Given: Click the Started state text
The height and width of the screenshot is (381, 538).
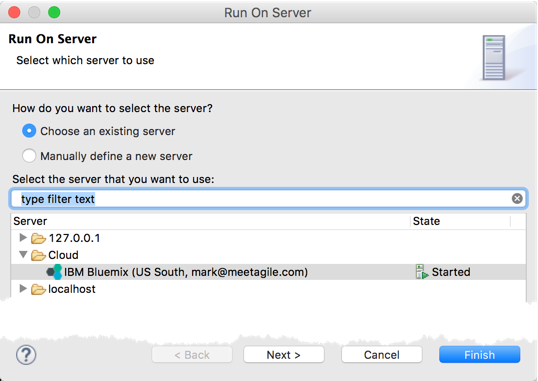Looking at the screenshot, I should point(451,272).
